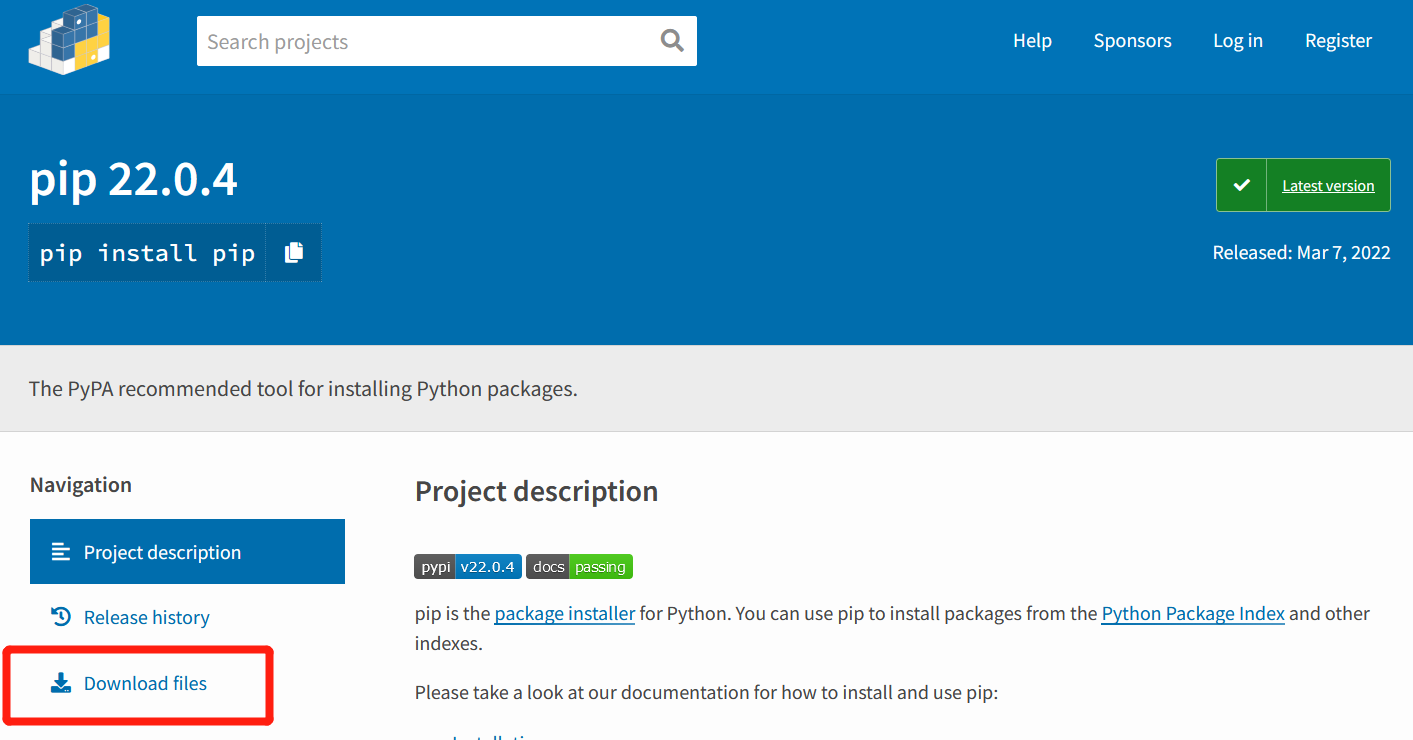
Task: Follow the Python Package Index link
Action: 1192,614
